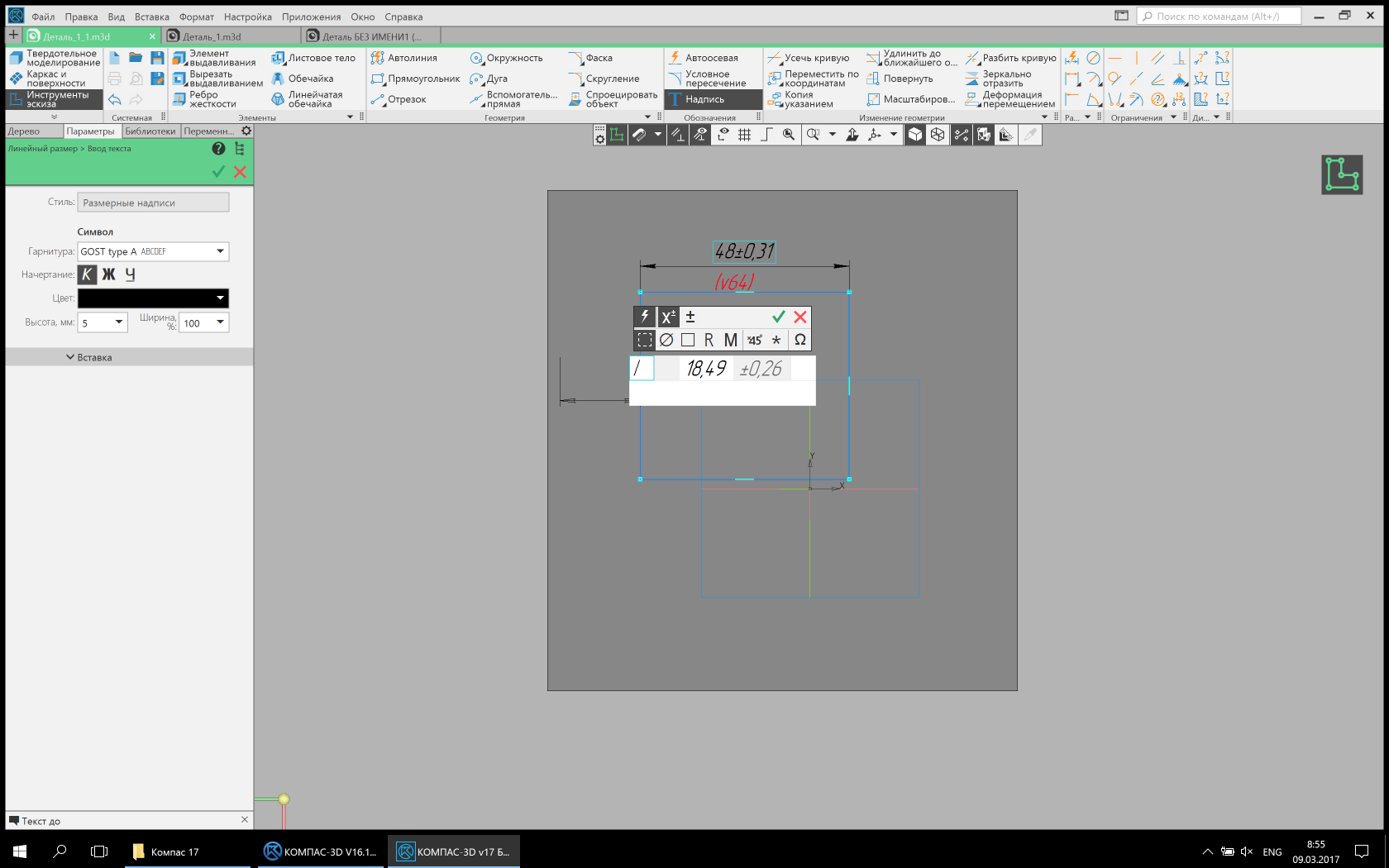
Task: Click the Повернуть rotate tool
Action: click(900, 79)
